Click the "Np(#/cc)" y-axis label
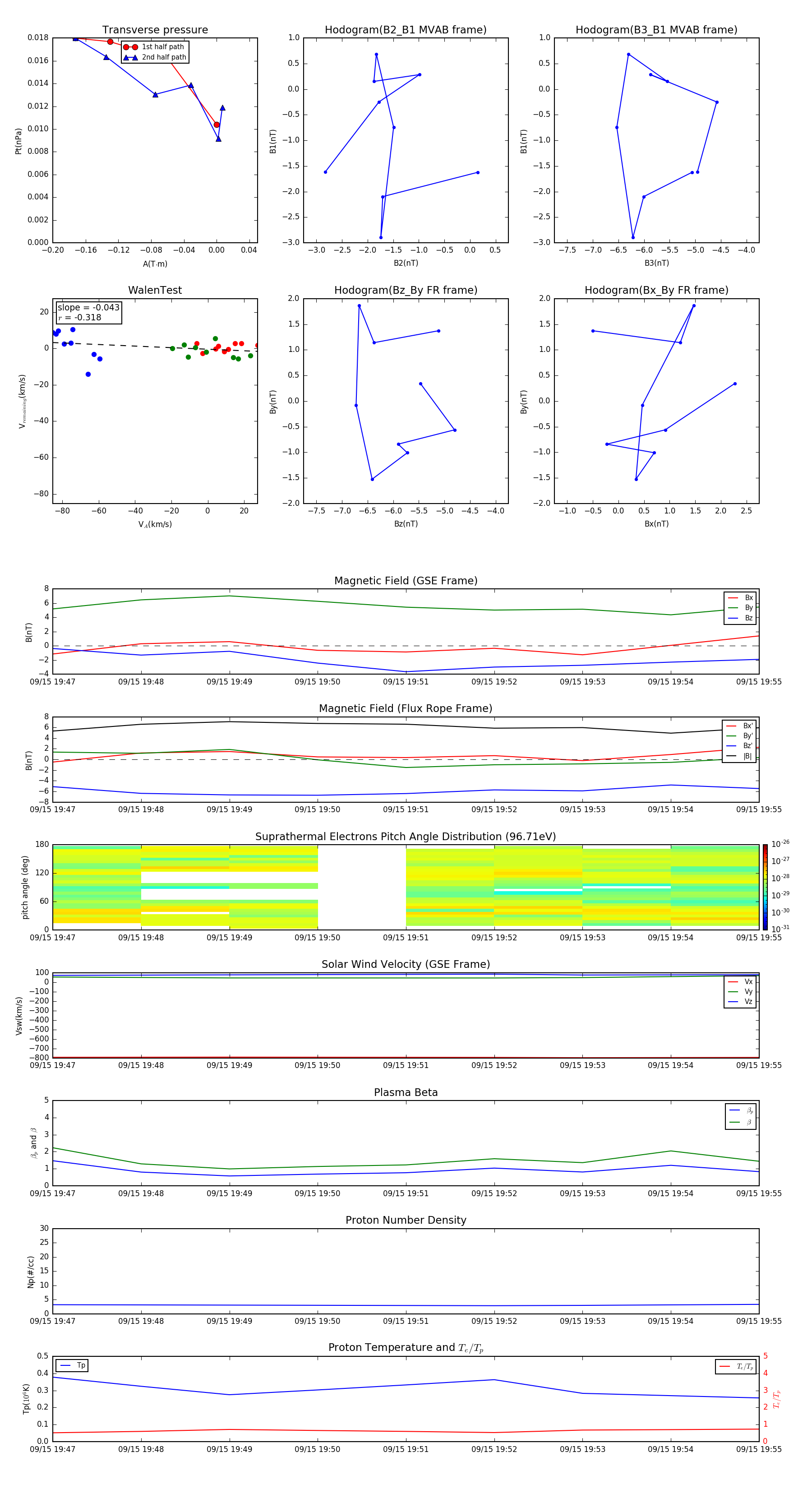Viewport: 812px width, 1489px height. (31, 1272)
